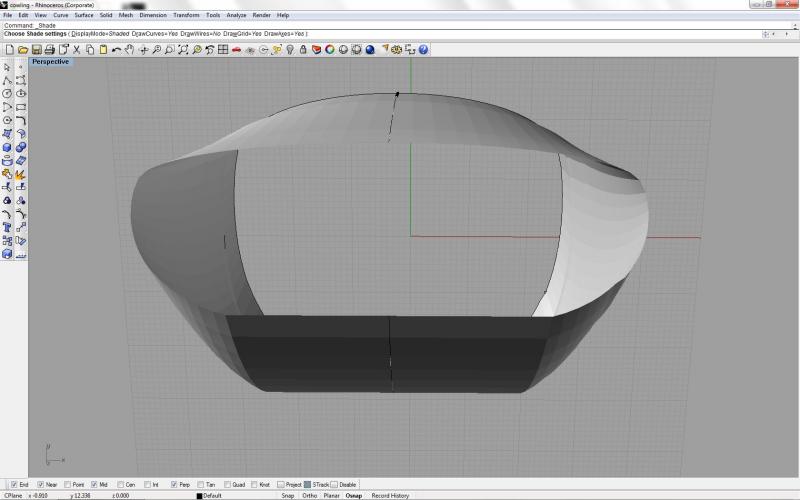Click the Default layer black color swatch
The width and height of the screenshot is (800, 500).
199,496
